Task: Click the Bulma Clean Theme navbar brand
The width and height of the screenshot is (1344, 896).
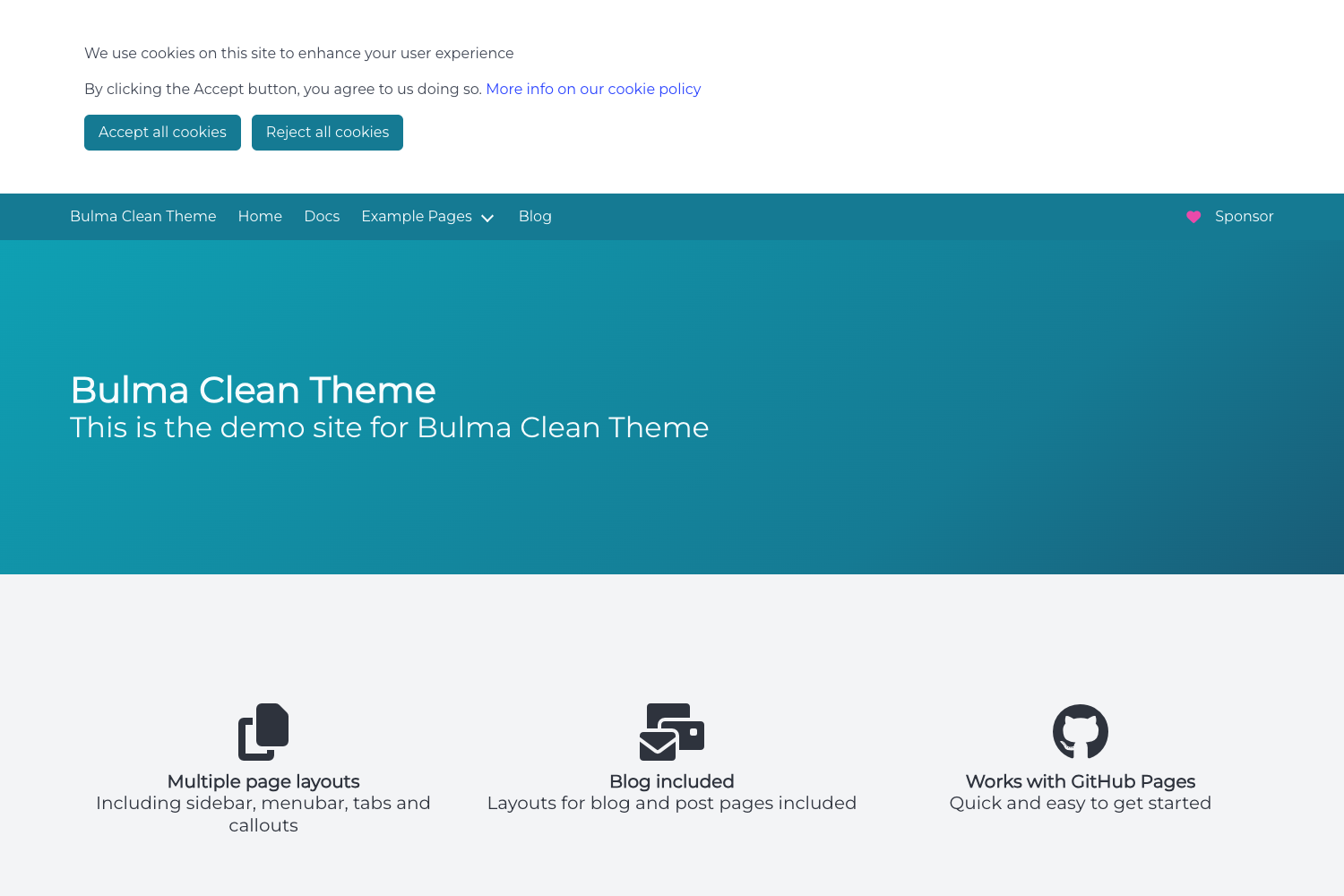Action: [x=143, y=217]
